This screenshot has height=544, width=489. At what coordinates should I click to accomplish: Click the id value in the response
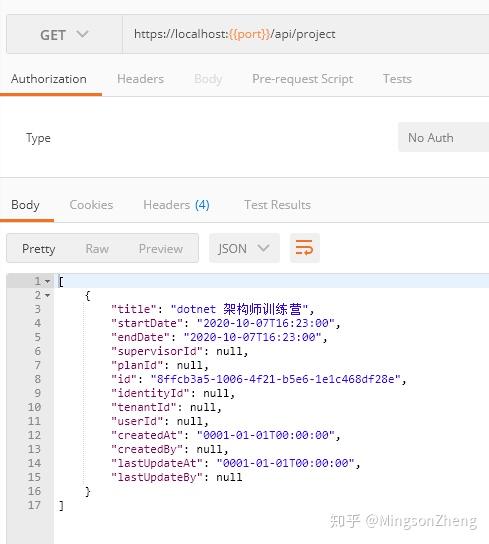coord(276,379)
